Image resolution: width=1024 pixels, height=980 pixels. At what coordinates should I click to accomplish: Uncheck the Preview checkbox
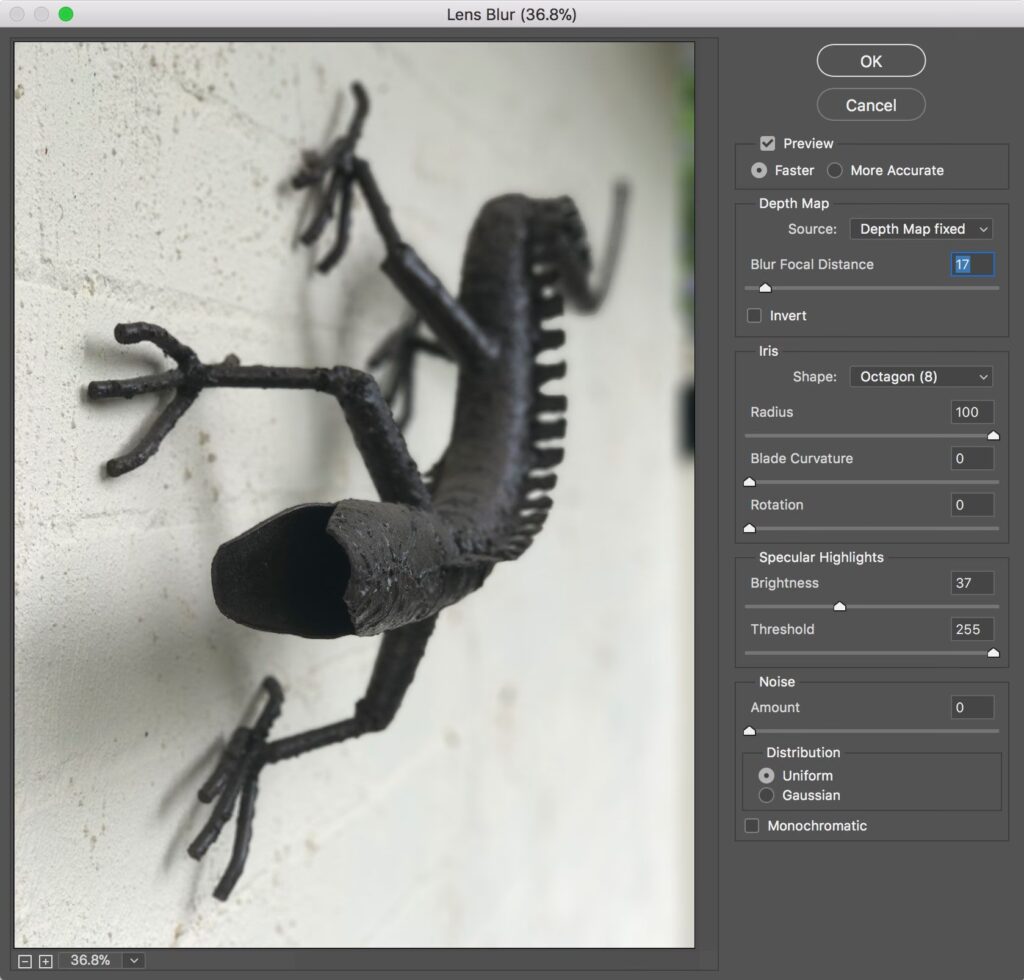[768, 143]
